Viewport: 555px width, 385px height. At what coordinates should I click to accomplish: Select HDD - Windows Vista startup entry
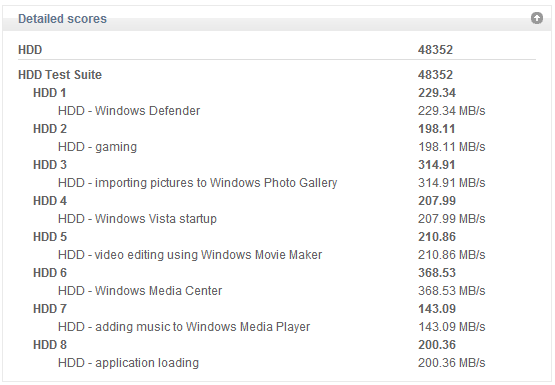point(137,219)
